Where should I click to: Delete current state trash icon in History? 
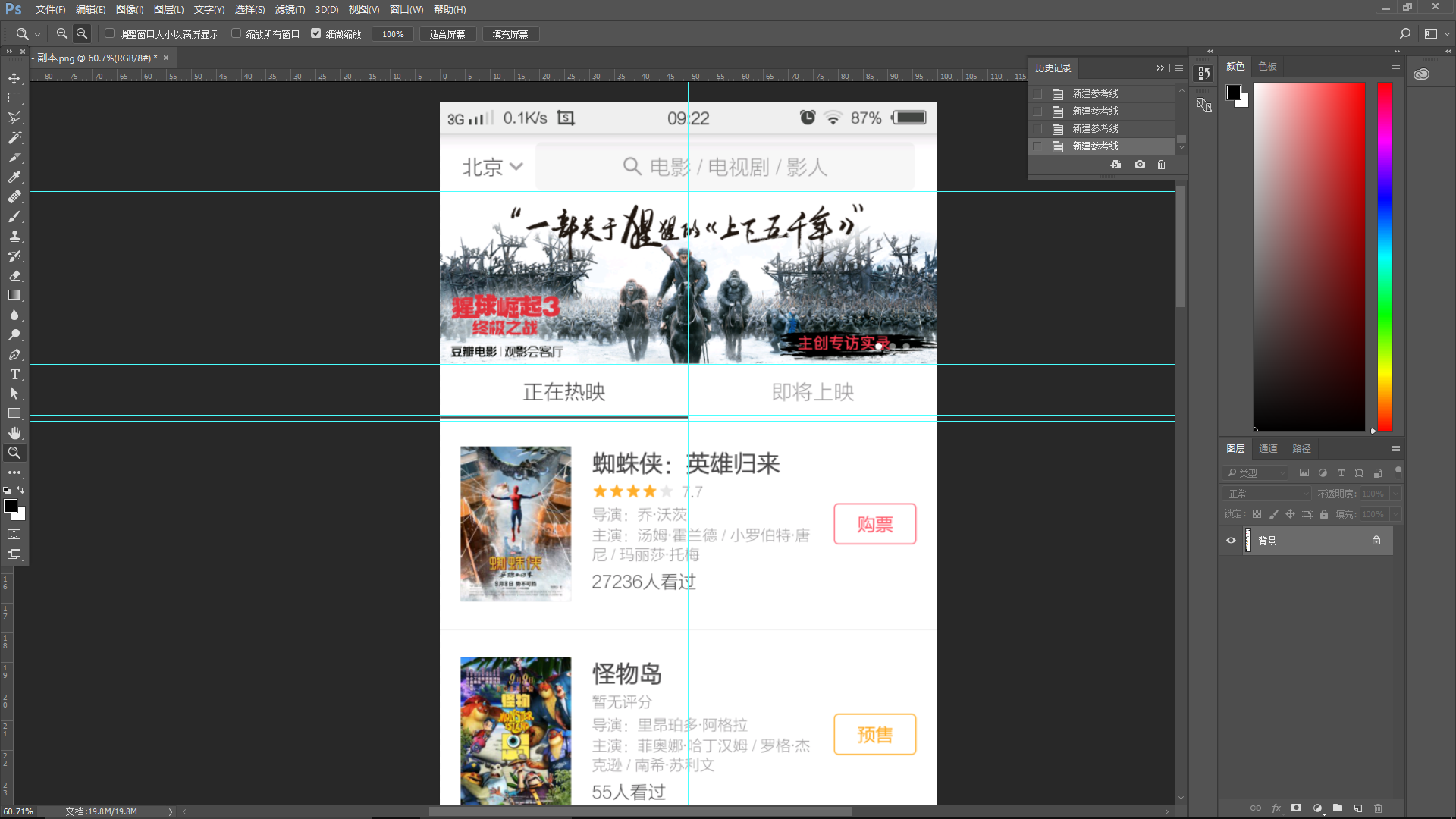point(1161,164)
